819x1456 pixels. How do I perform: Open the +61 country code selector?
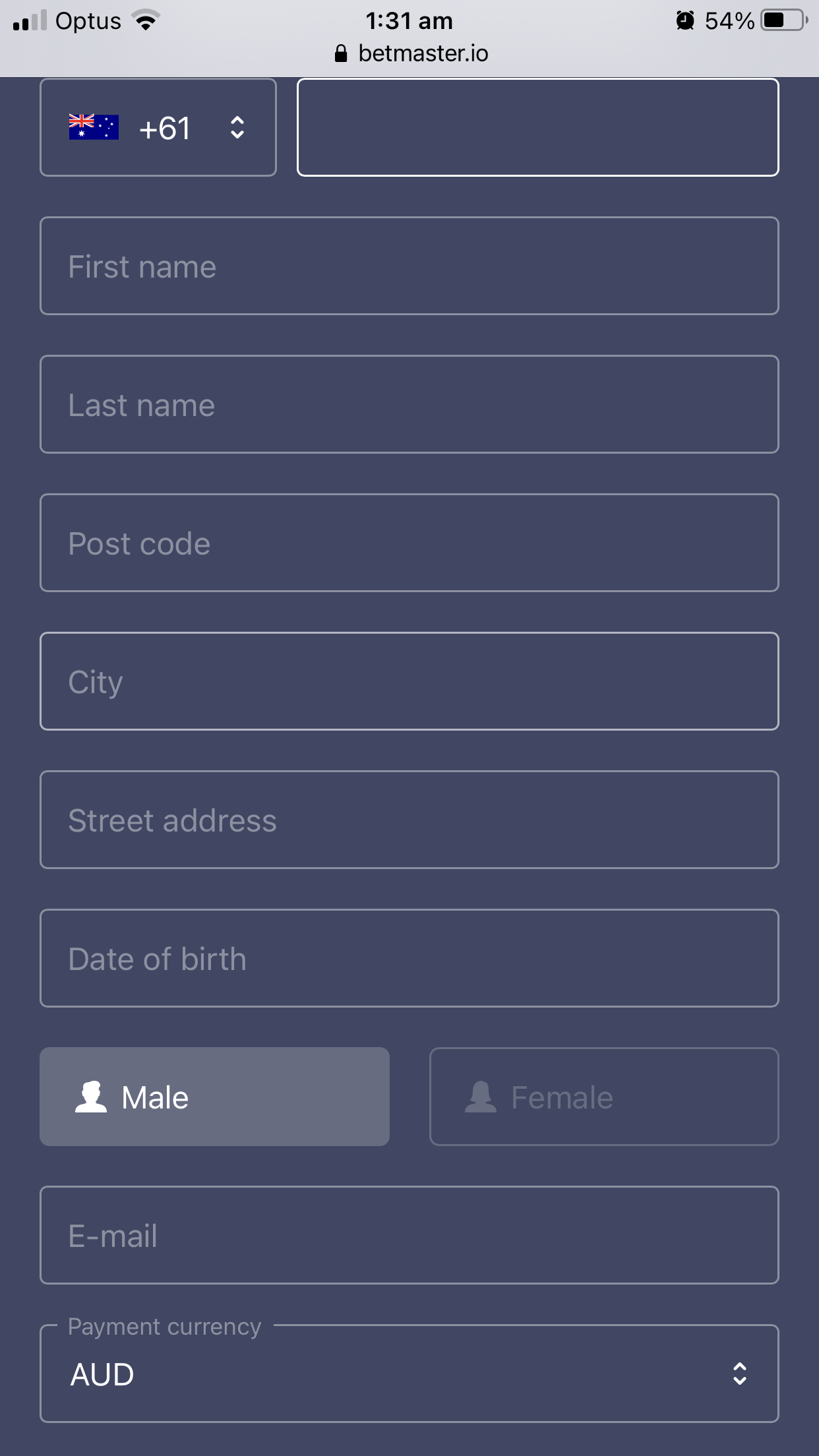pyautogui.click(x=158, y=127)
